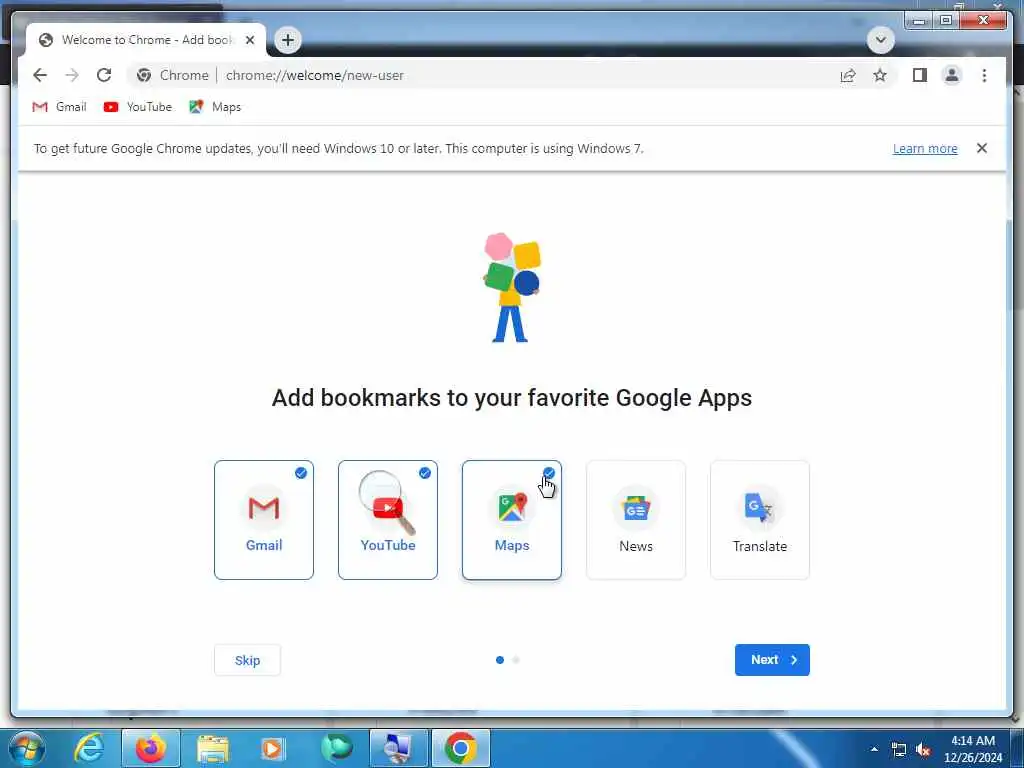Viewport: 1024px width, 768px height.
Task: Select the Welcome to Chrome tab
Action: 145,40
